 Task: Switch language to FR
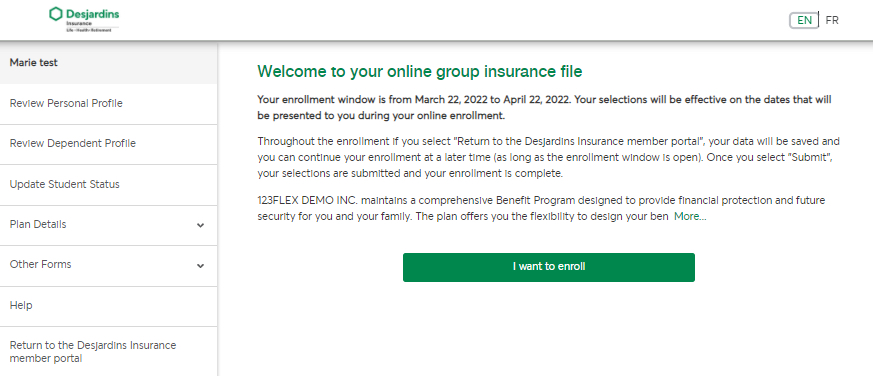point(832,21)
